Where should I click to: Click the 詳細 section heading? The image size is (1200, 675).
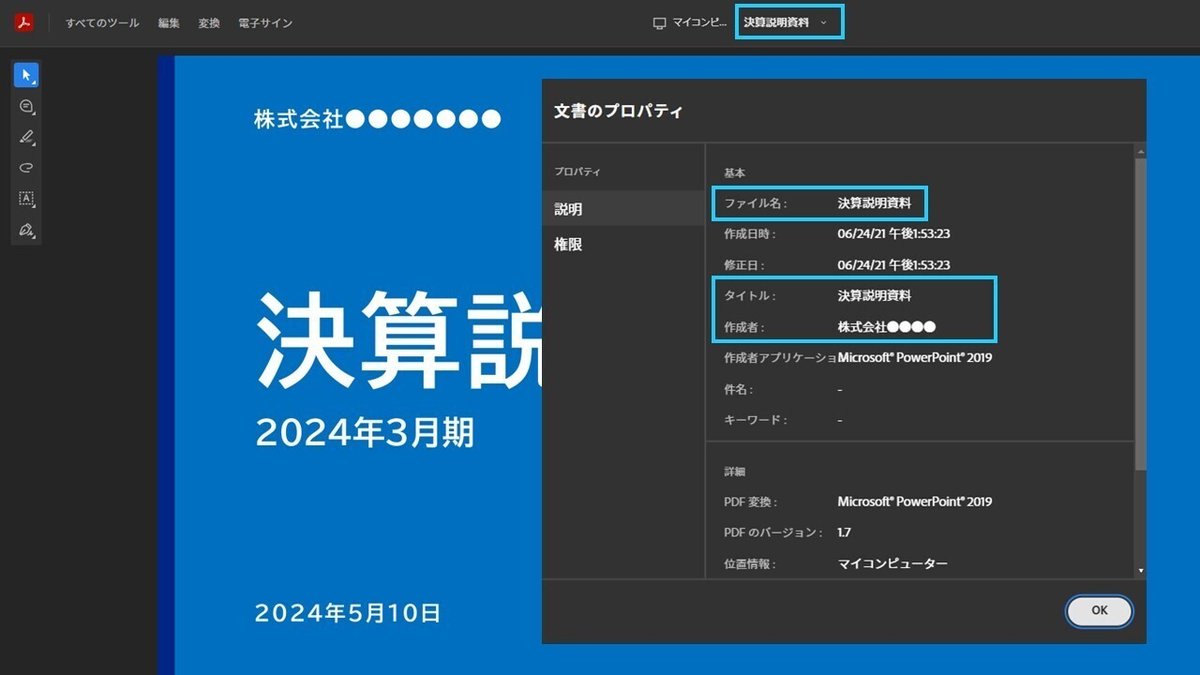click(x=734, y=471)
